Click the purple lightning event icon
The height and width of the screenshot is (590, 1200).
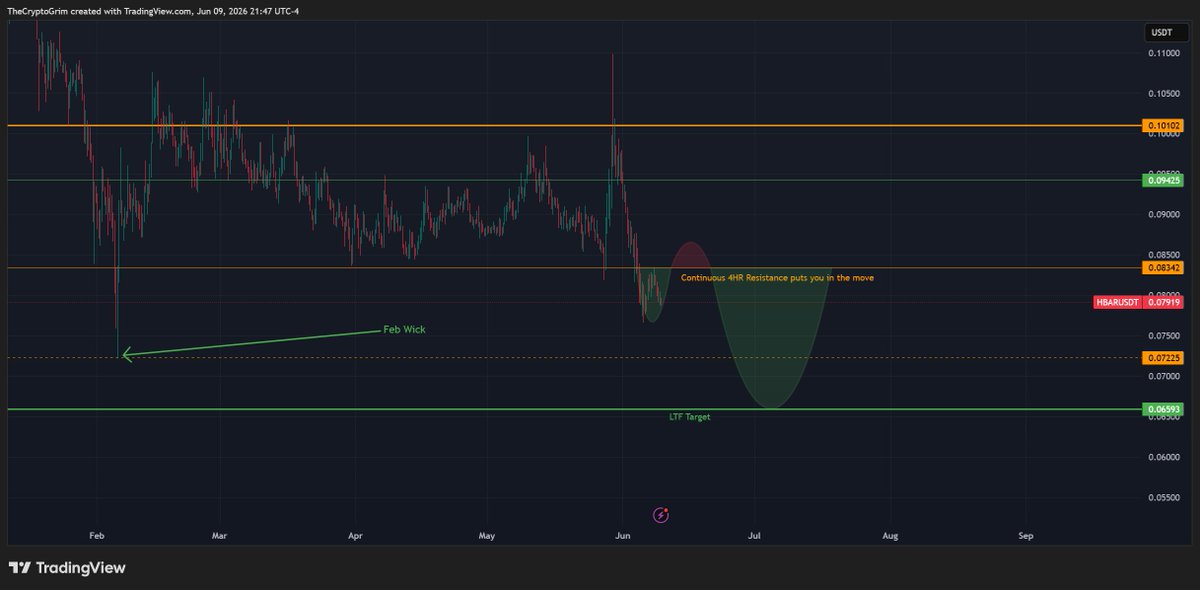[661, 515]
